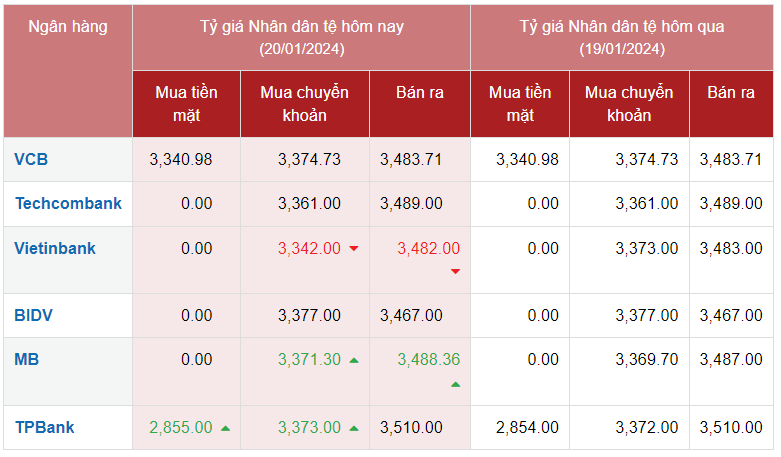Click green up arrow next to MB's 3,371.30
Screen dimensions: 781x457
point(354,360)
